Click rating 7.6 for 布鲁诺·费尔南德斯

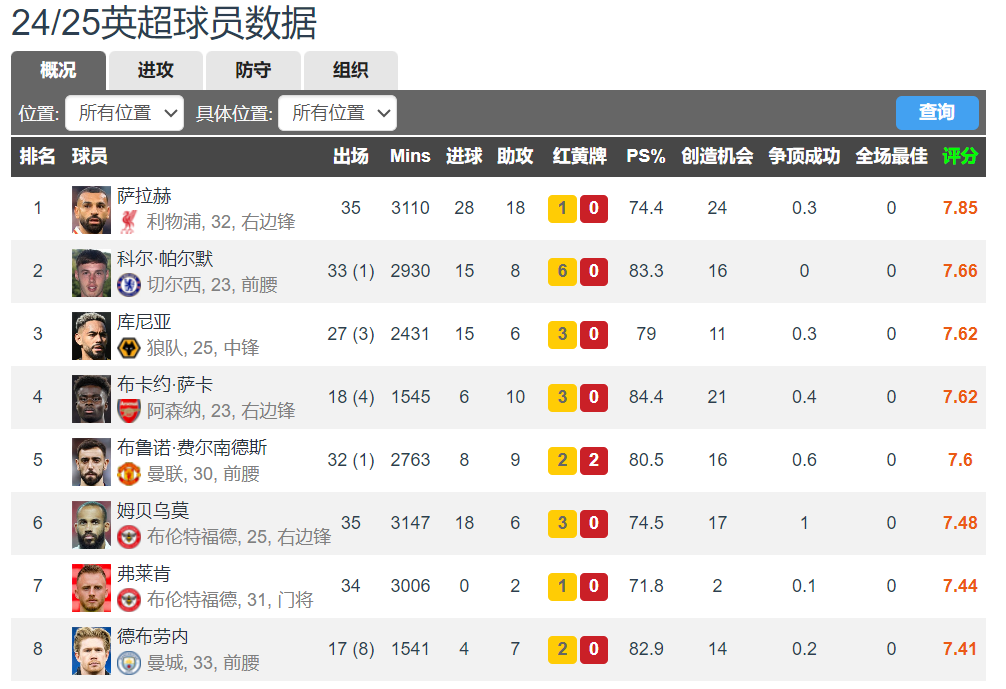(x=960, y=460)
